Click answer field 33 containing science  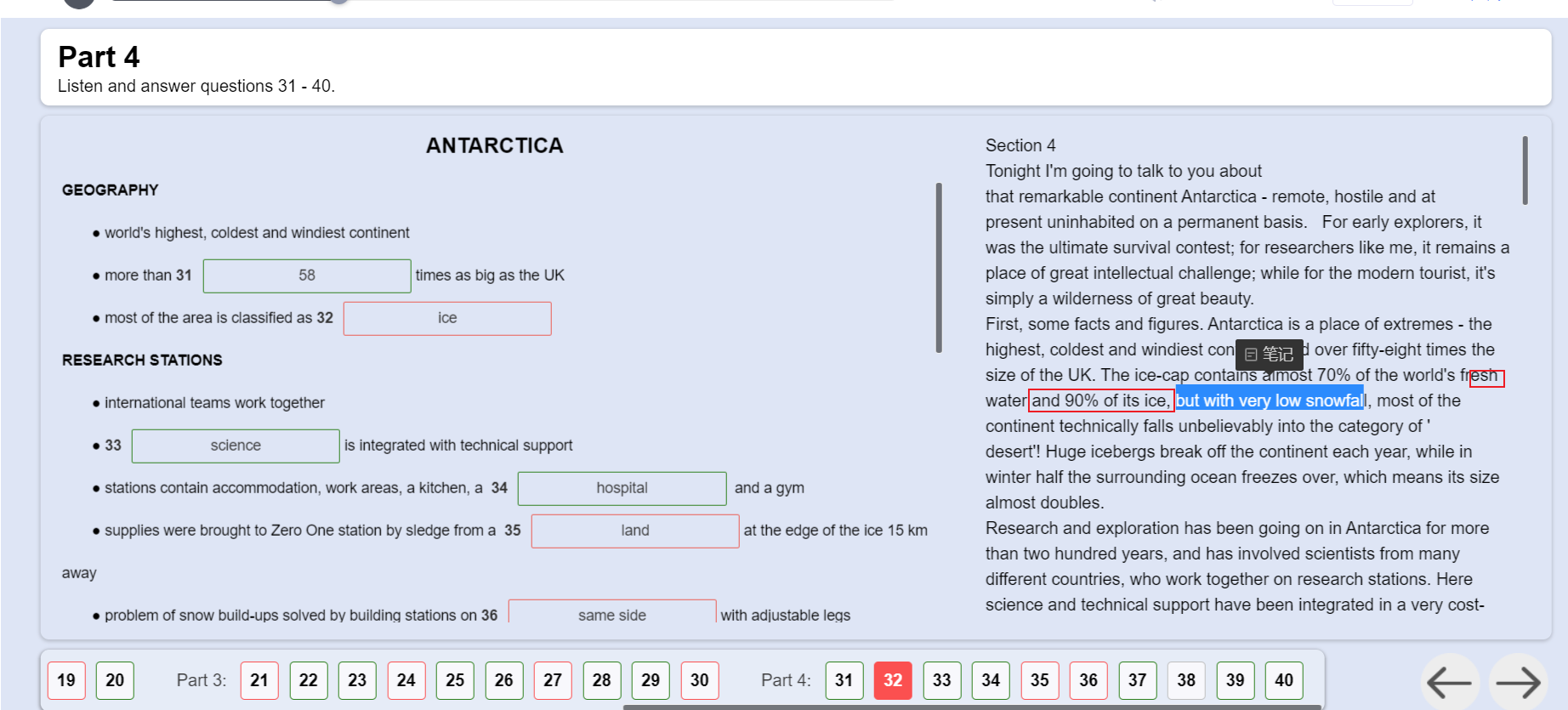(x=236, y=446)
